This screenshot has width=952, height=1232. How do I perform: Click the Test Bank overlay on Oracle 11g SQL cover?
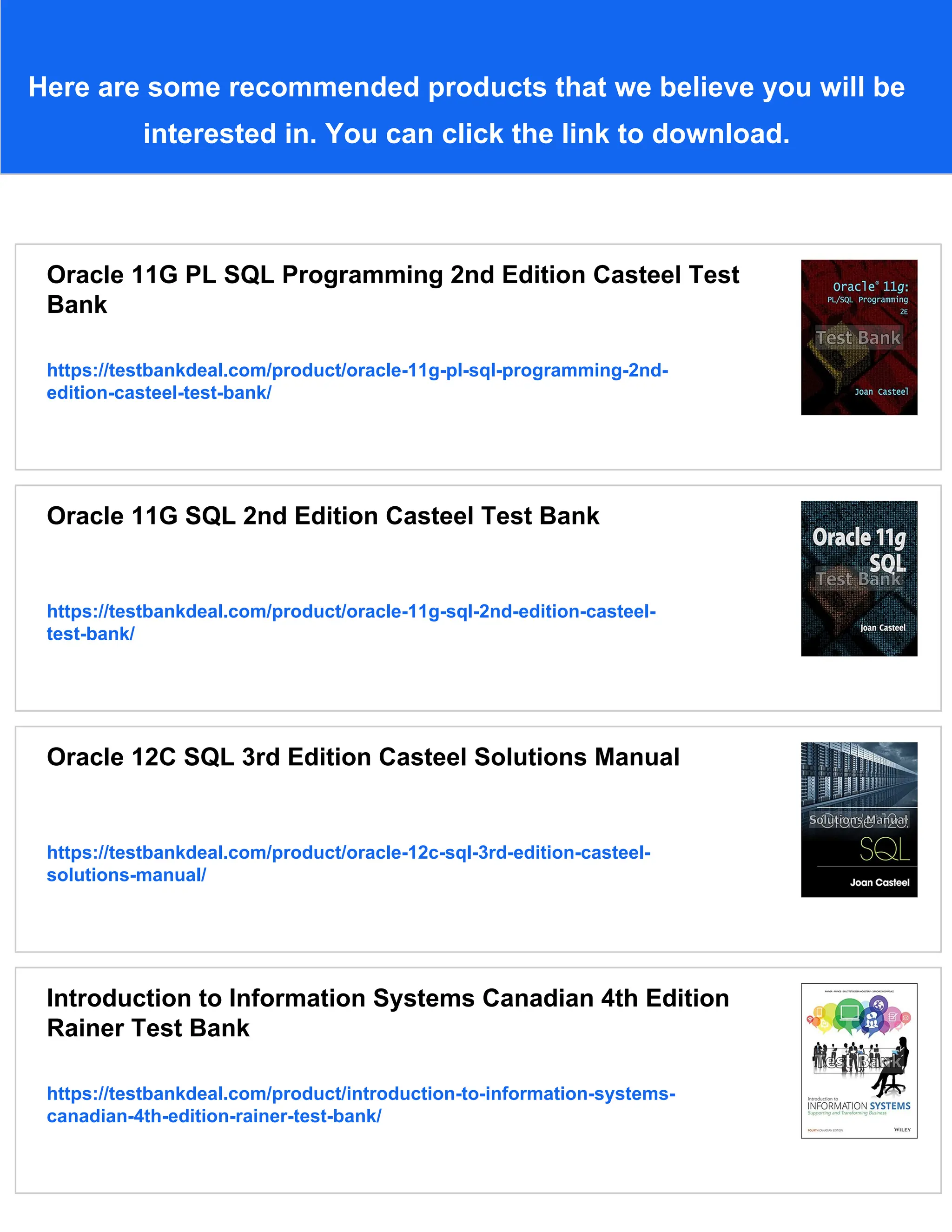859,579
